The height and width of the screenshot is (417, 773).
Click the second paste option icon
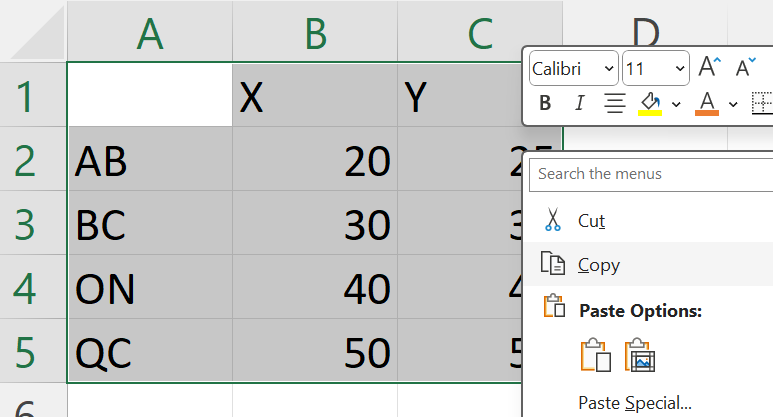[x=639, y=355]
